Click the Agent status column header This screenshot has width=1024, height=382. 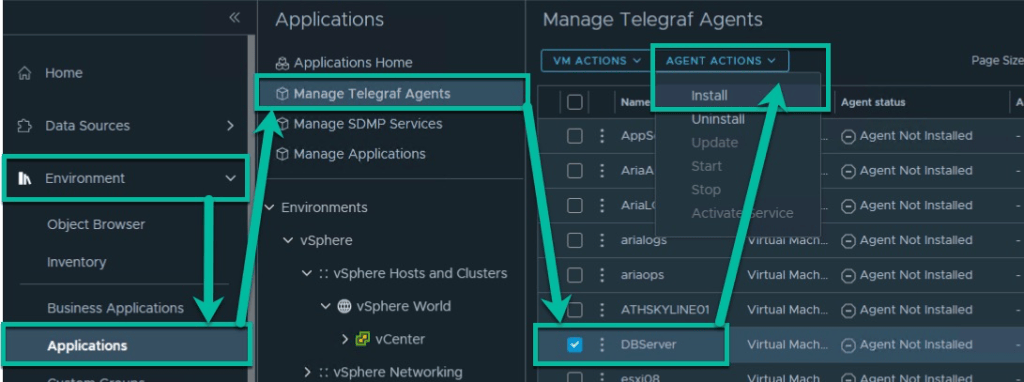[873, 103]
